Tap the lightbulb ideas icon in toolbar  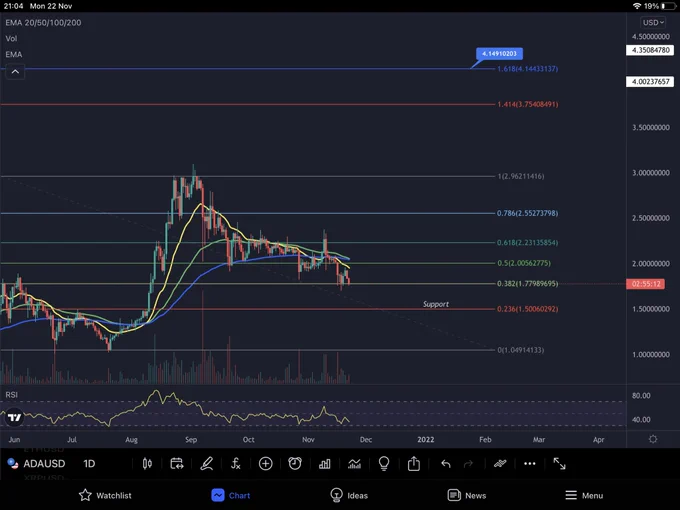point(384,464)
